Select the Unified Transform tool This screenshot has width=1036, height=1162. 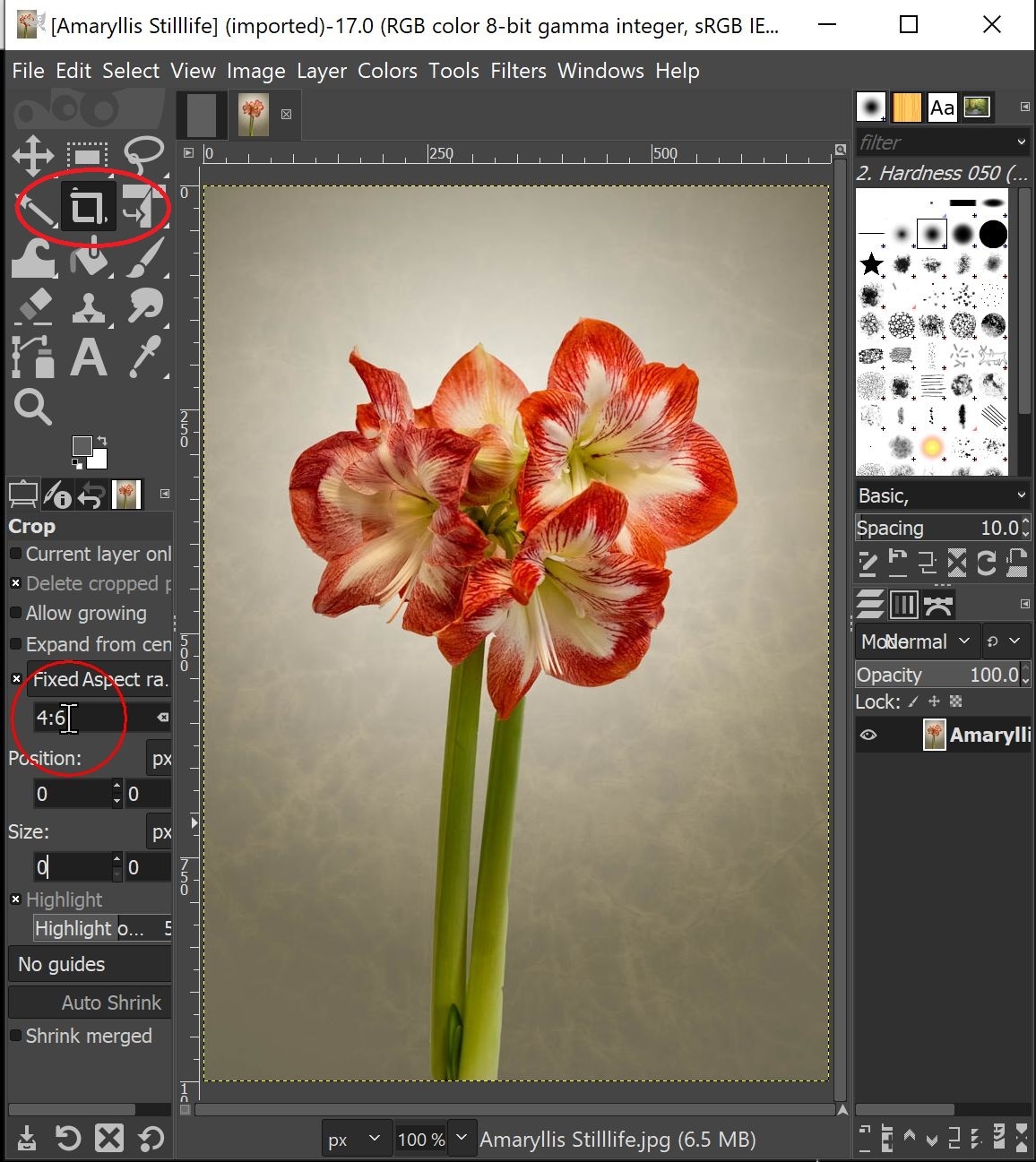coord(143,208)
